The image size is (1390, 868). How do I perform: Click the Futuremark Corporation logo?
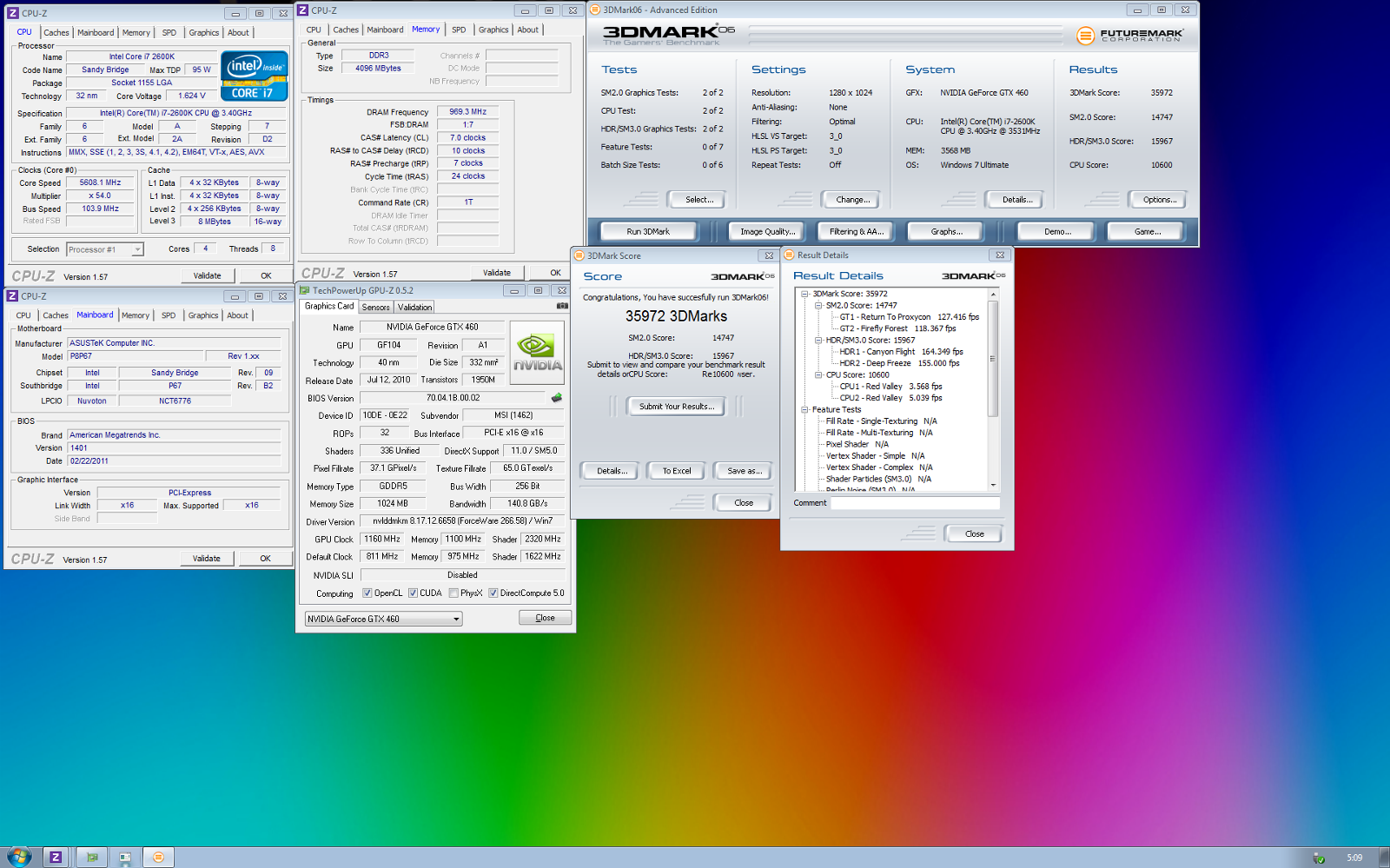[x=1130, y=36]
